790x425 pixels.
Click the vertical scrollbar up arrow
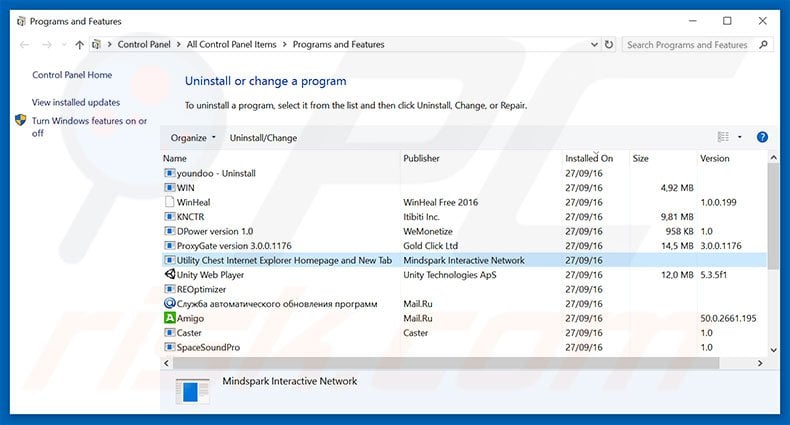773,158
